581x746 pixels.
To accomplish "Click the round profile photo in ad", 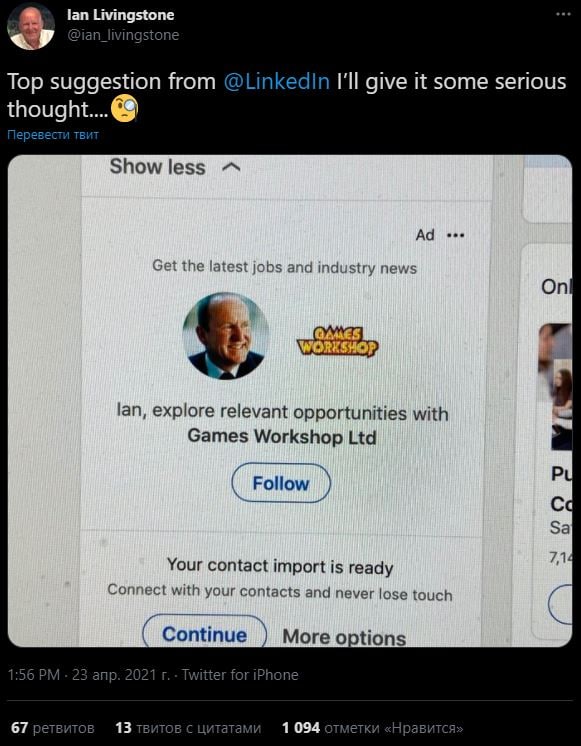I will [226, 336].
